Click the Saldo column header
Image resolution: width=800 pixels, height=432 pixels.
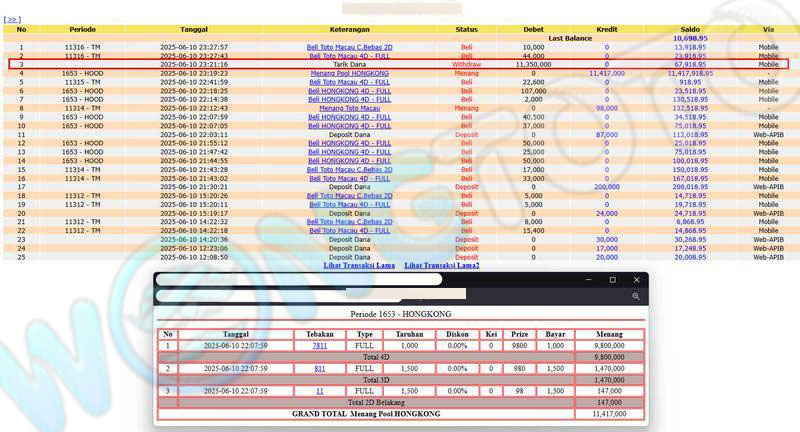[x=690, y=29]
